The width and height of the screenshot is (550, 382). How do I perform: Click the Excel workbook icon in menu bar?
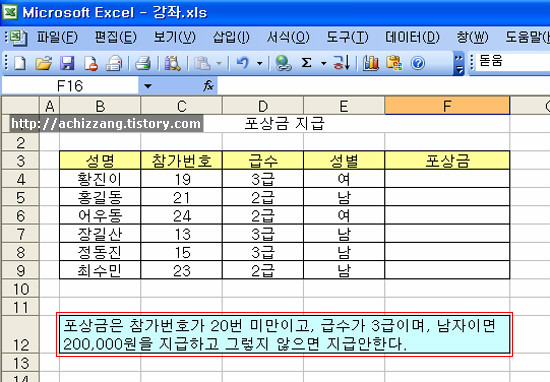[18, 37]
